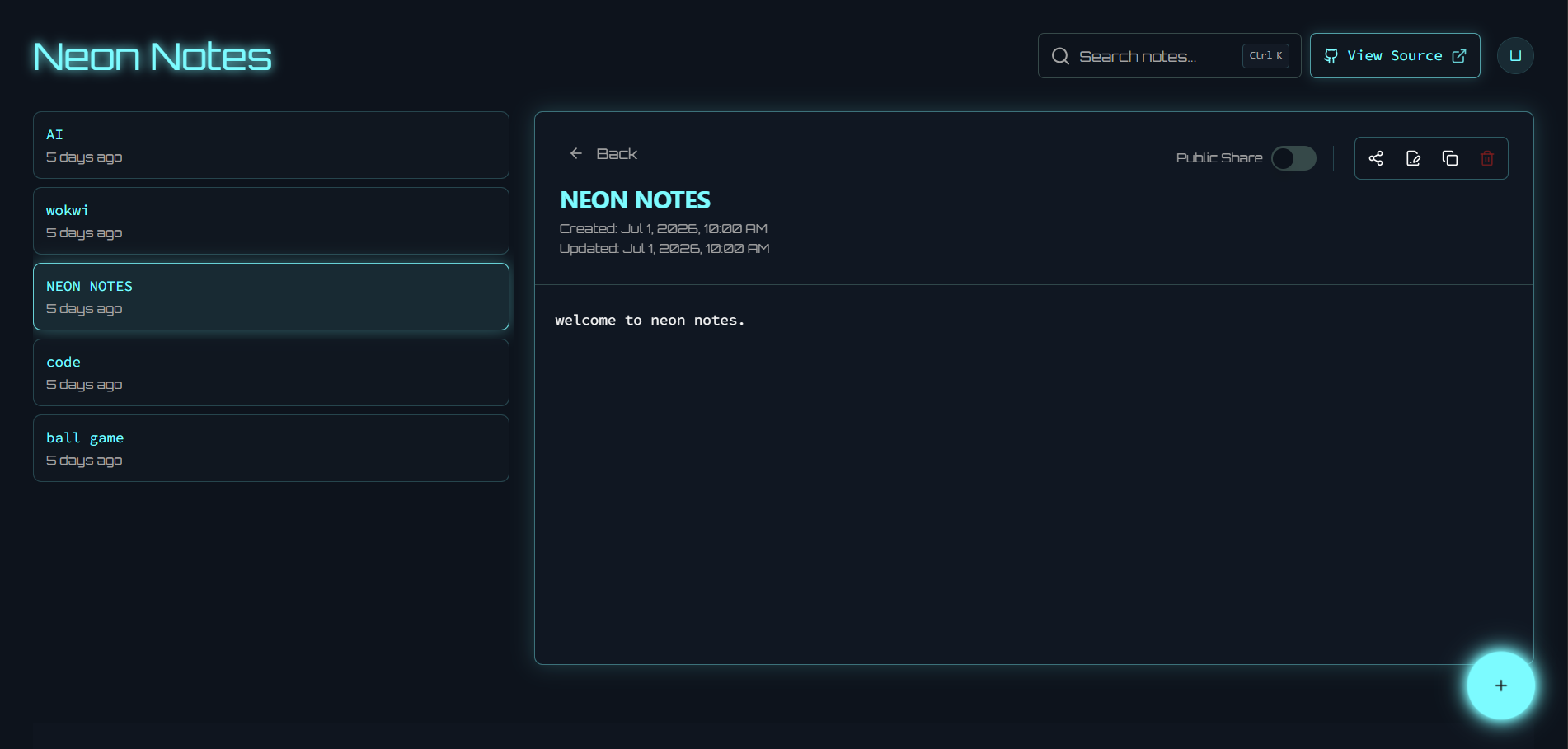Click '5 days ago' under ball game

tap(84, 461)
